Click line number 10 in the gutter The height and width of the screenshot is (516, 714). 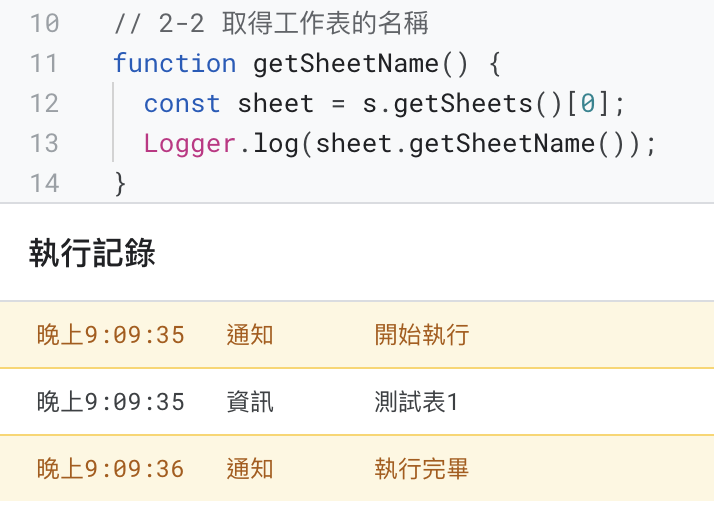(x=44, y=23)
